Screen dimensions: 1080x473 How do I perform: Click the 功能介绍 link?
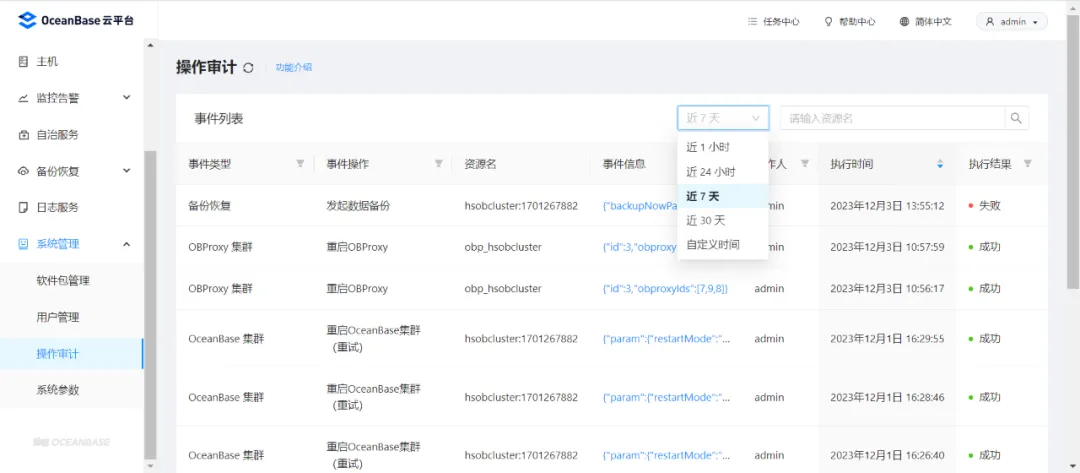[293, 68]
